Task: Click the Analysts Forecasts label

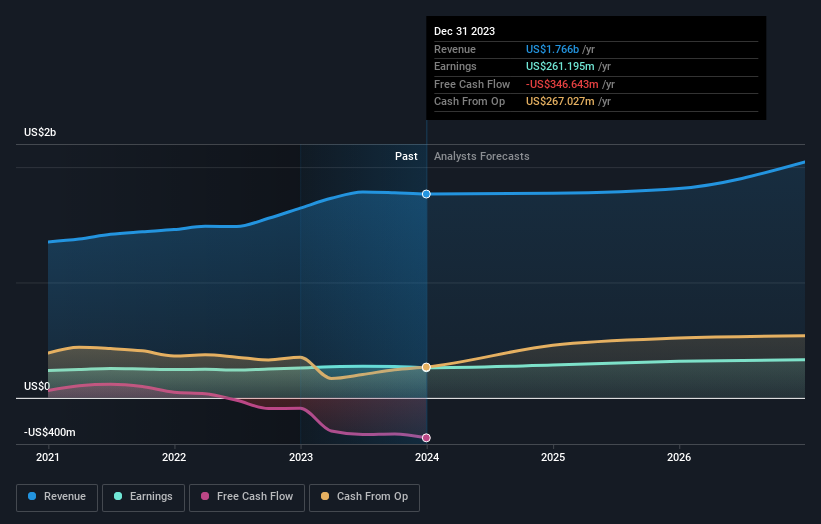Action: 482,156
